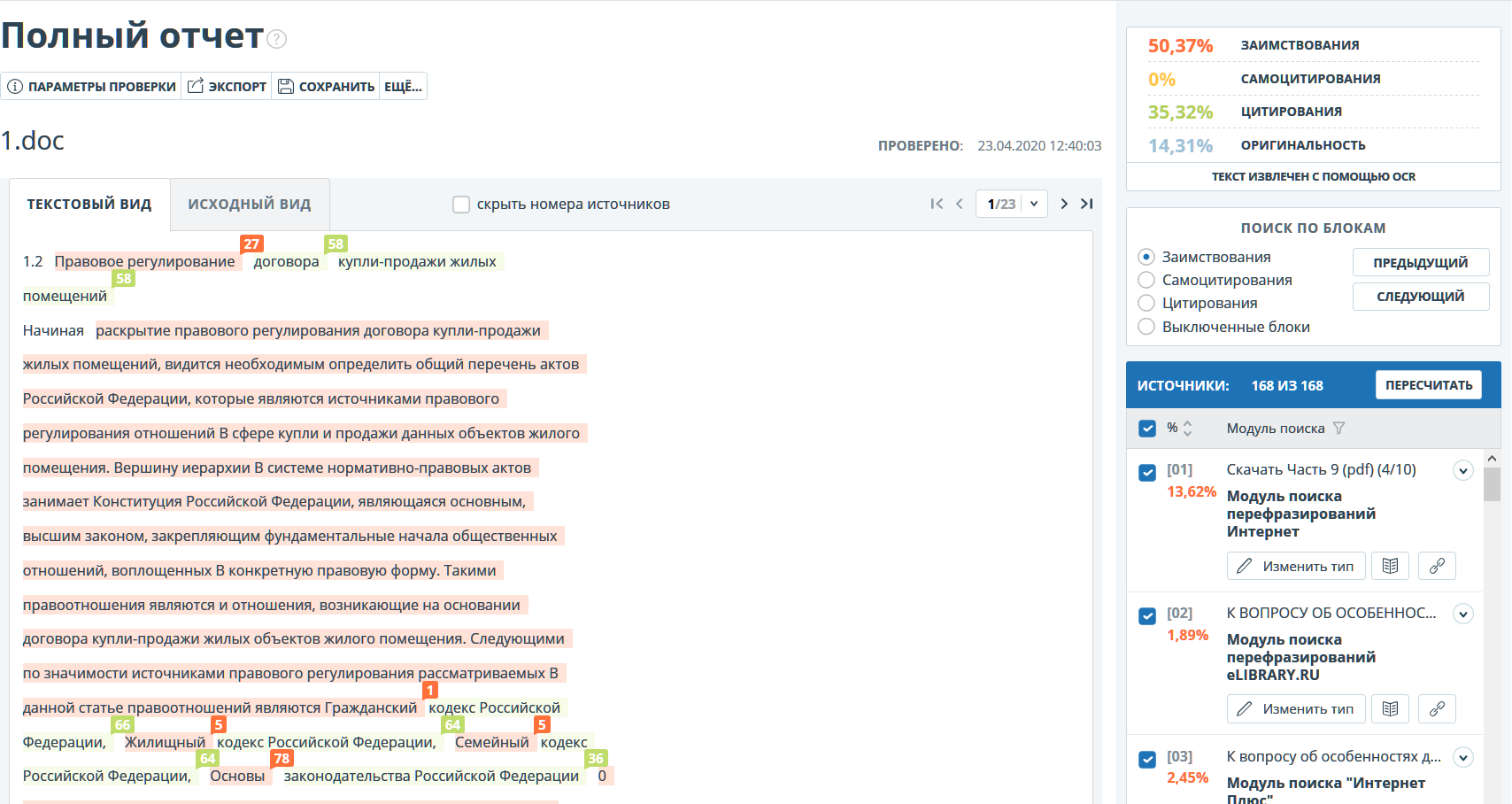This screenshot has width=1512, height=804.
Task: Click the Следующий block button
Action: (1420, 297)
